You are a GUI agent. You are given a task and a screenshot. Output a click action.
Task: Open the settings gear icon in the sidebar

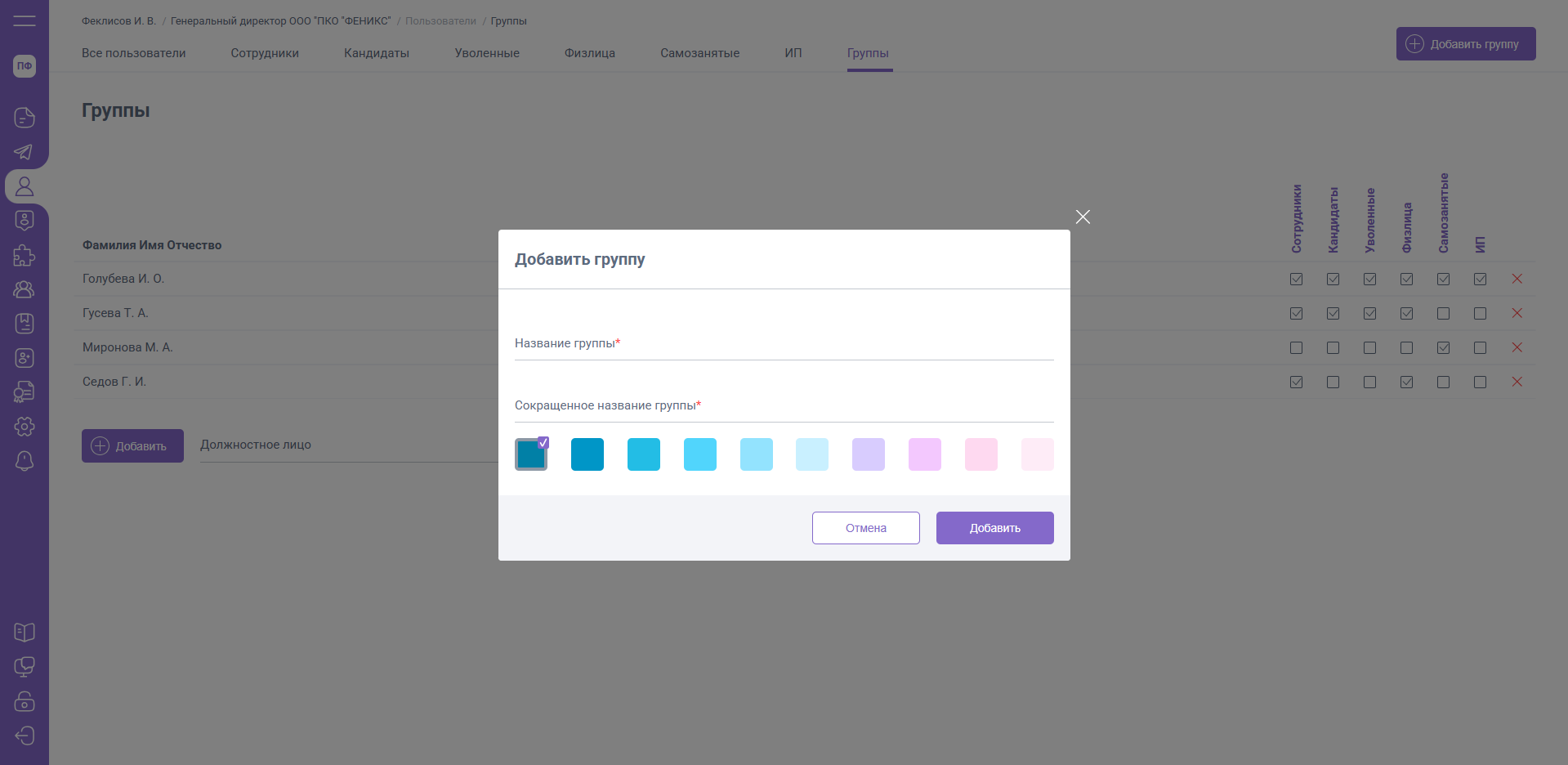coord(25,427)
